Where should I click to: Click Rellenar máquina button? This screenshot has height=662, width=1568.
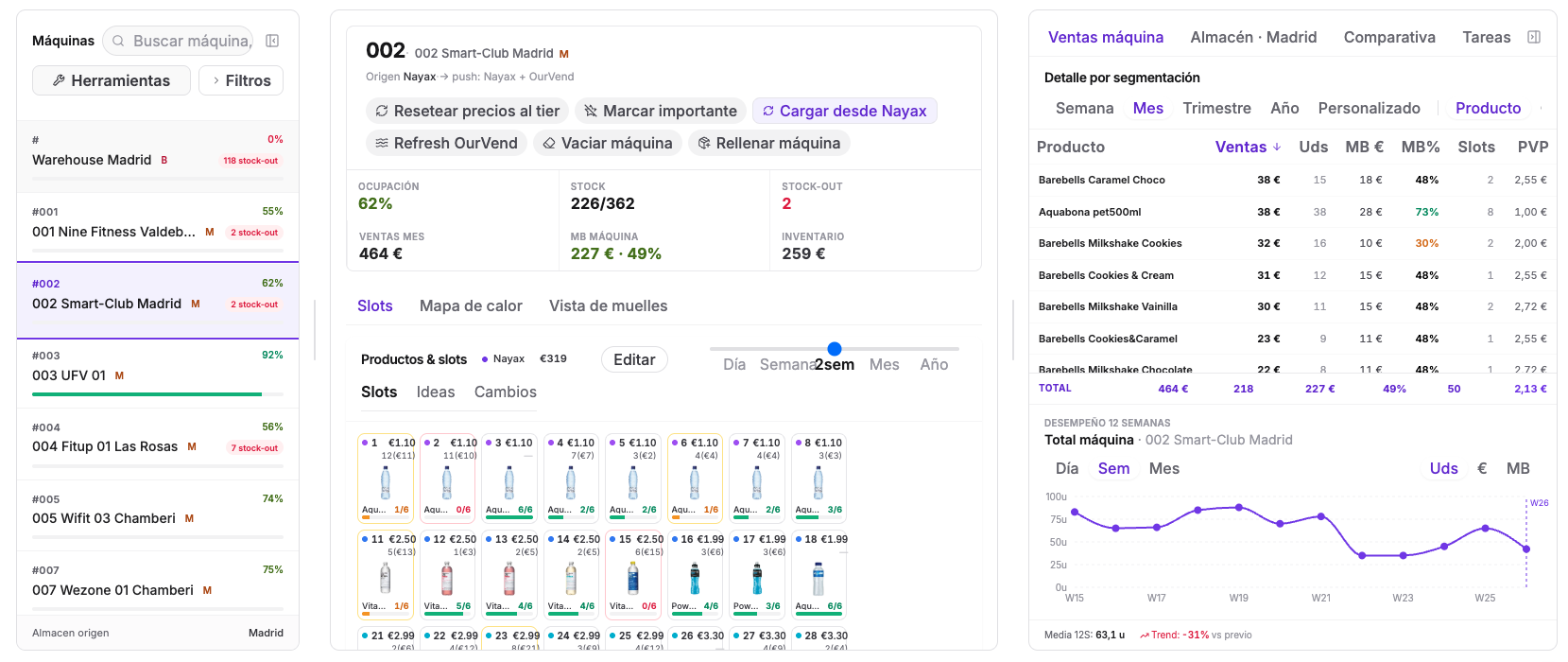coord(769,143)
